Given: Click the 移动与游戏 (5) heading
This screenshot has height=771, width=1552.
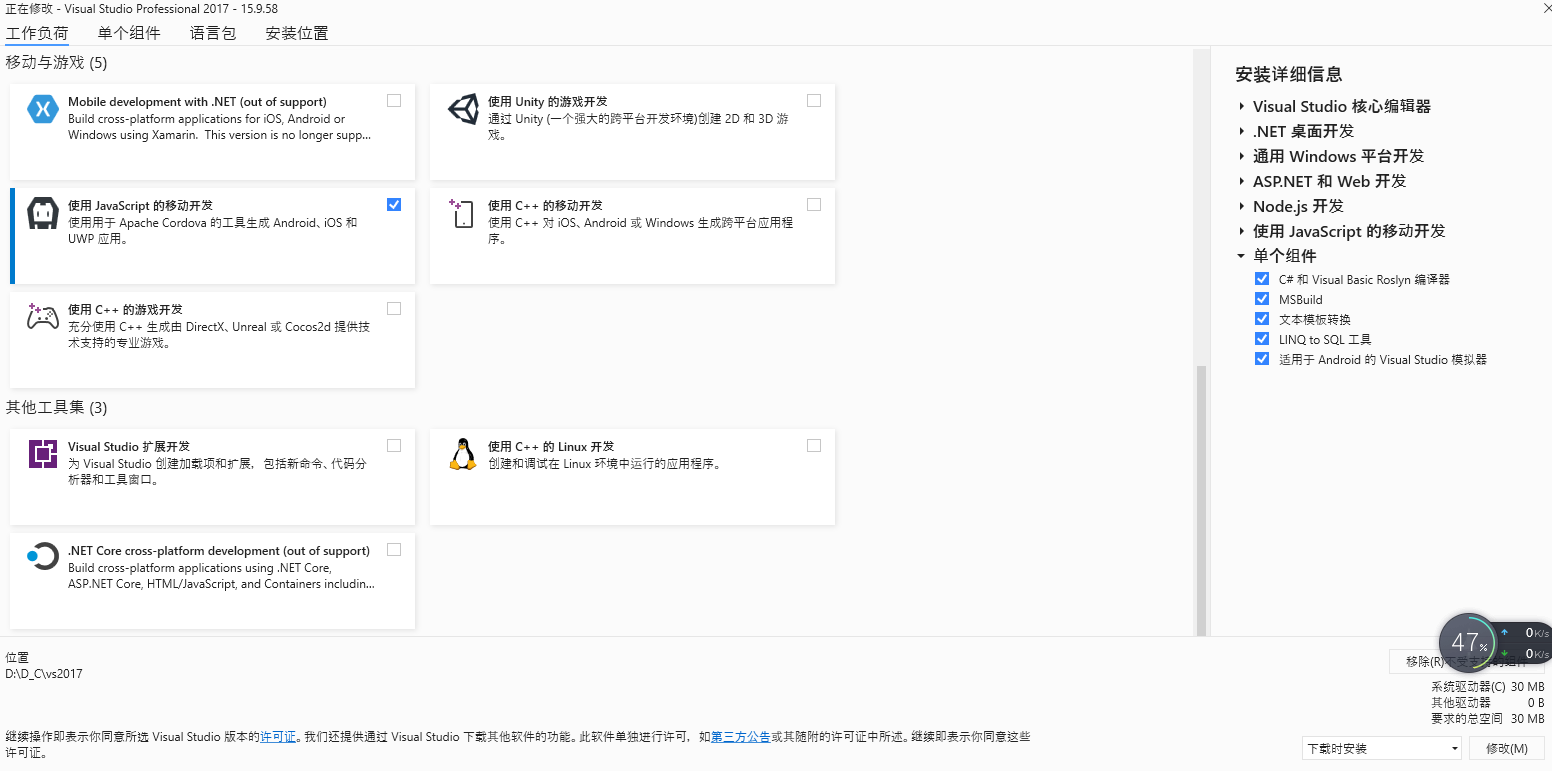Looking at the screenshot, I should [56, 63].
